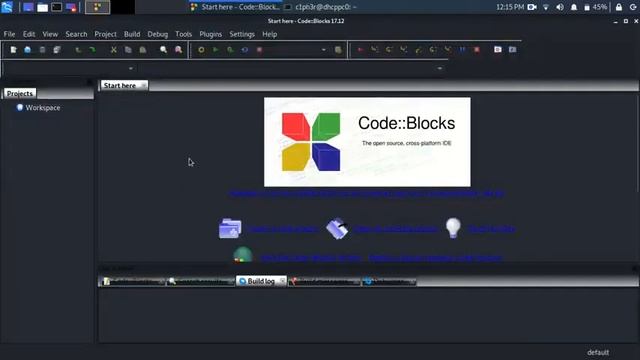Expand the right code completion dropdown
The height and width of the screenshot is (360, 640).
[x=440, y=68]
